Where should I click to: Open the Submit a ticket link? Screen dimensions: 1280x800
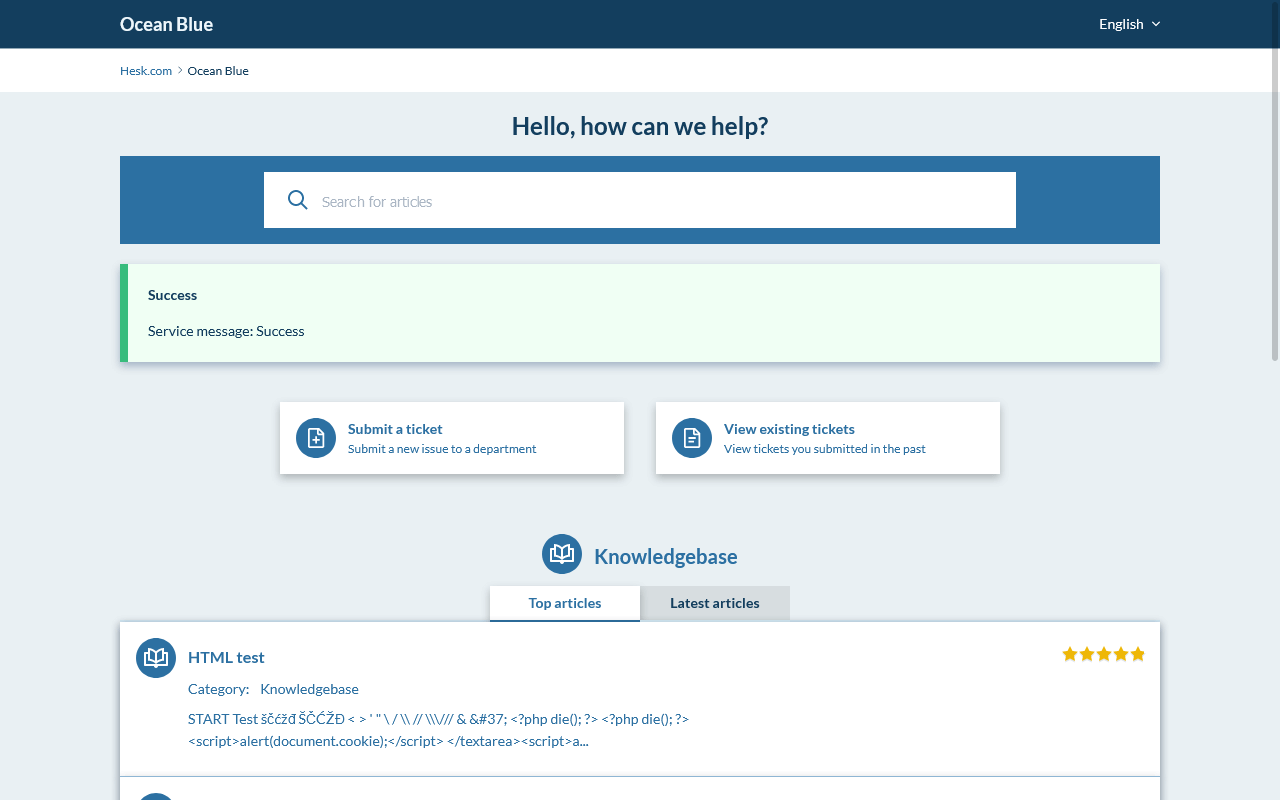pyautogui.click(x=452, y=438)
